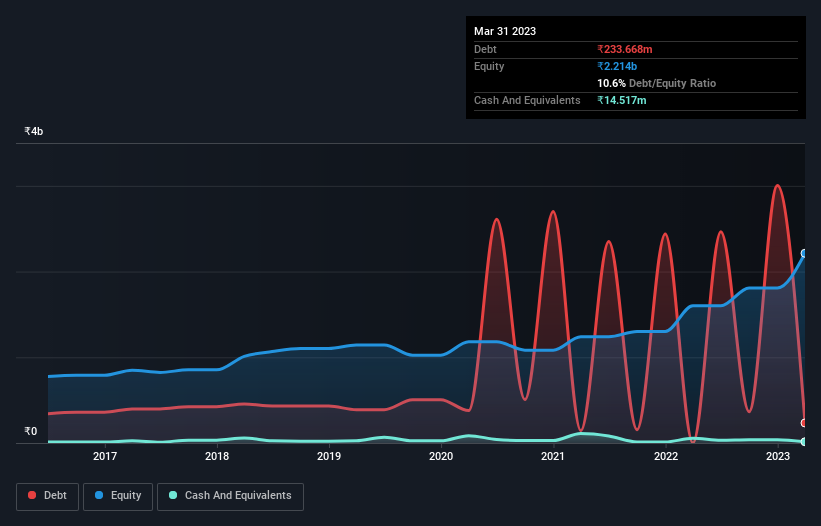Click the 2021 x-axis label
The height and width of the screenshot is (526, 821).
(553, 456)
